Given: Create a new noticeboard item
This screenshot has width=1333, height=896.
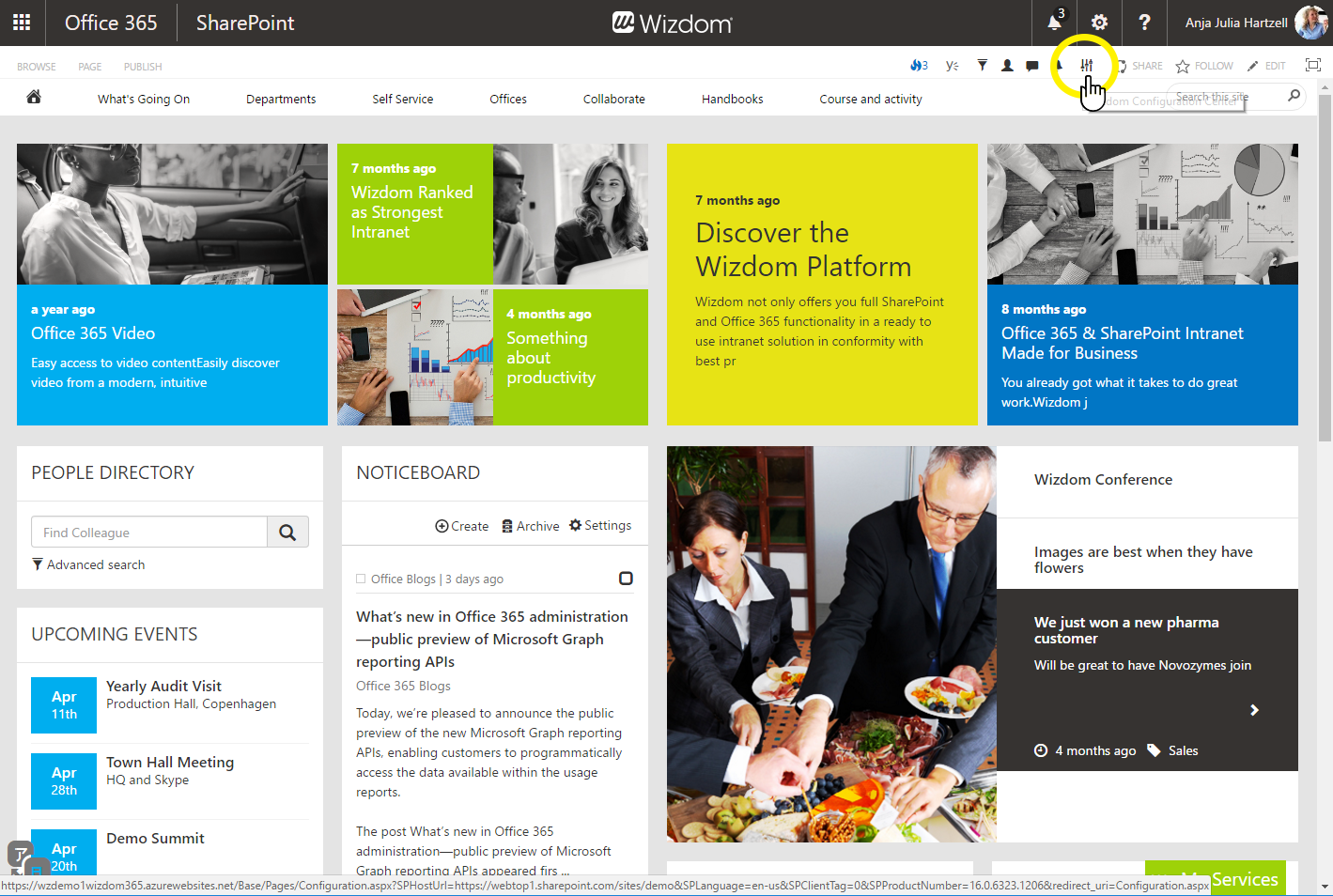Looking at the screenshot, I should point(461,526).
